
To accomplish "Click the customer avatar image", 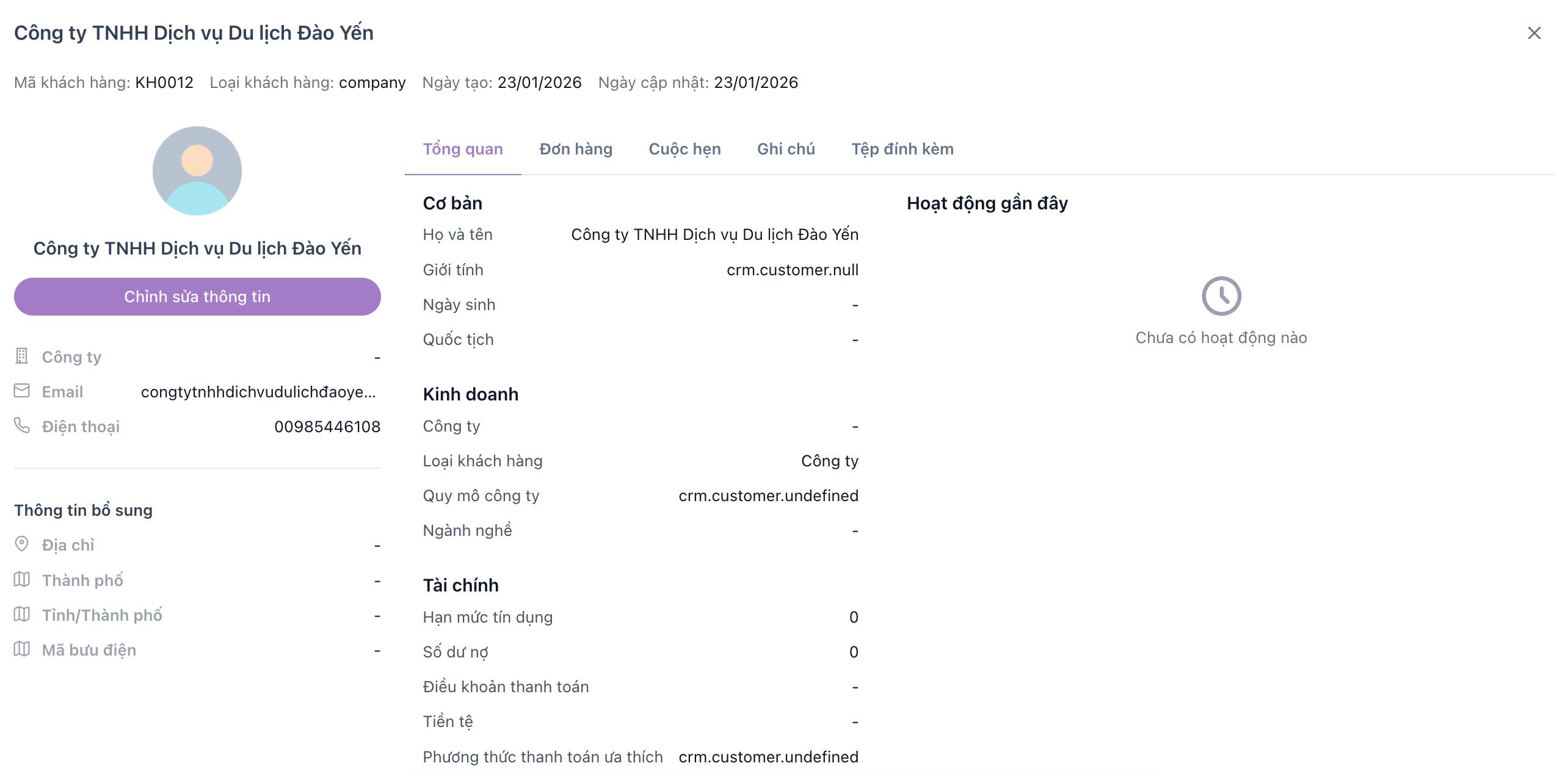I will [x=197, y=171].
